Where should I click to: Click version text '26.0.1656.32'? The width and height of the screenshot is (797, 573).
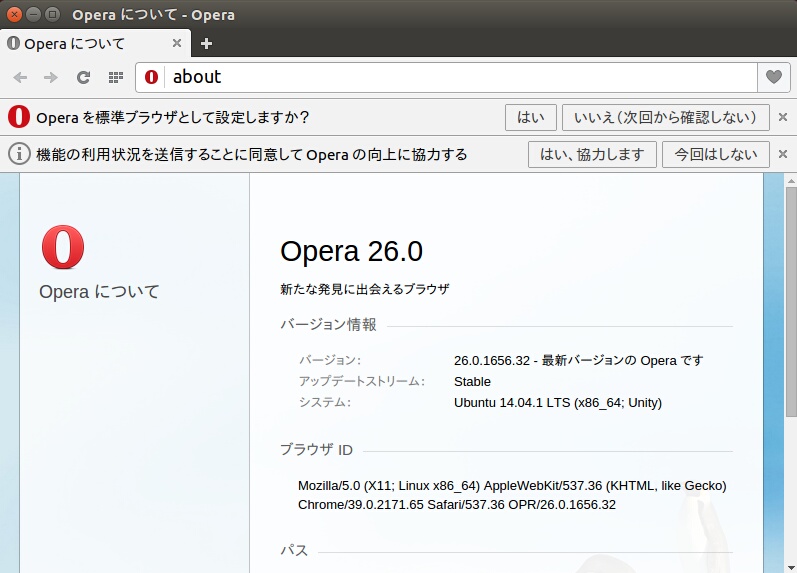(x=492, y=360)
